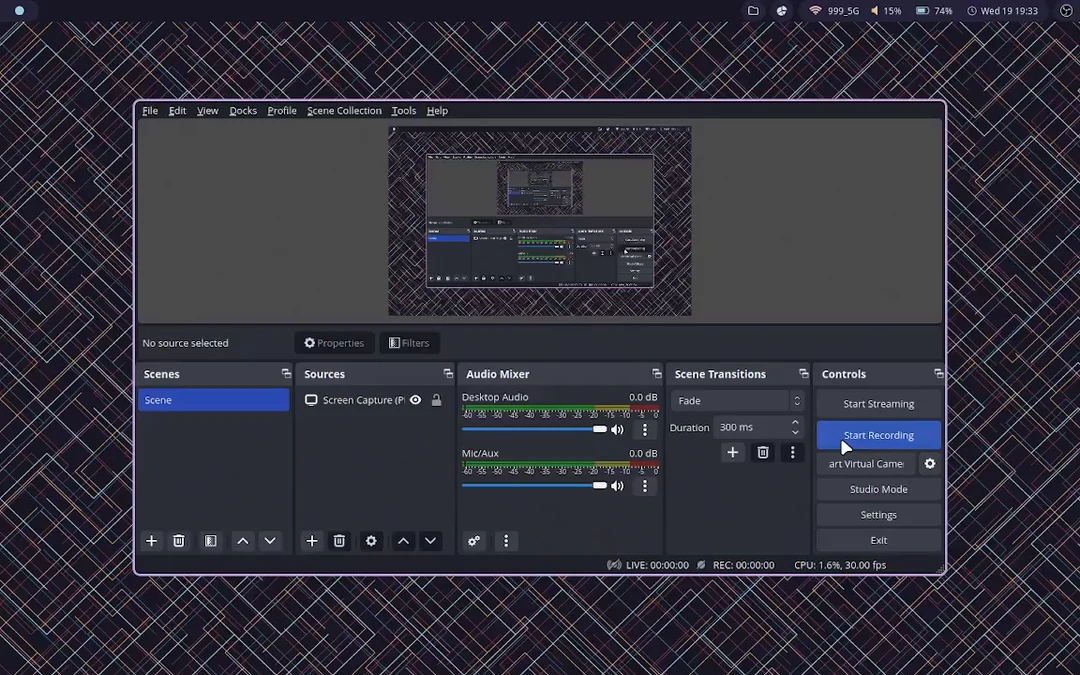Delete the Screen Capture source with trash icon
Image resolution: width=1080 pixels, height=675 pixels.
coord(339,541)
